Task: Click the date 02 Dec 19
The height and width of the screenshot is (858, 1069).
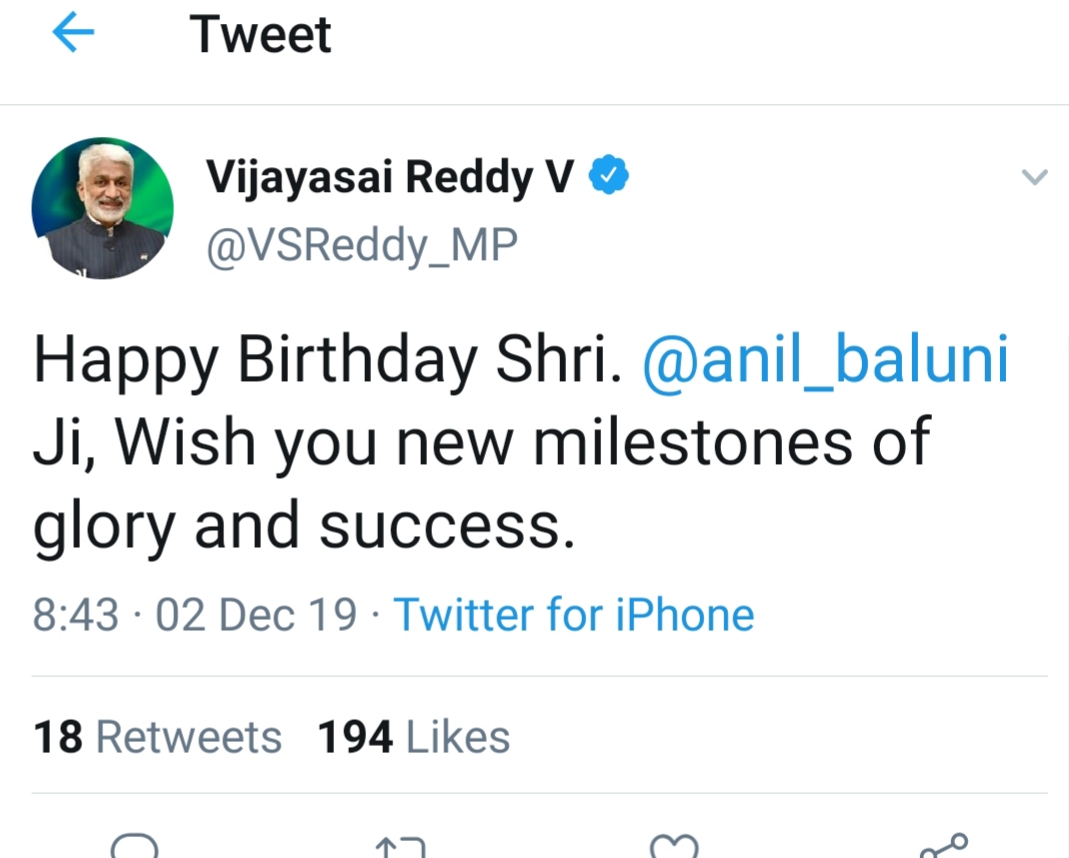Action: pos(256,614)
